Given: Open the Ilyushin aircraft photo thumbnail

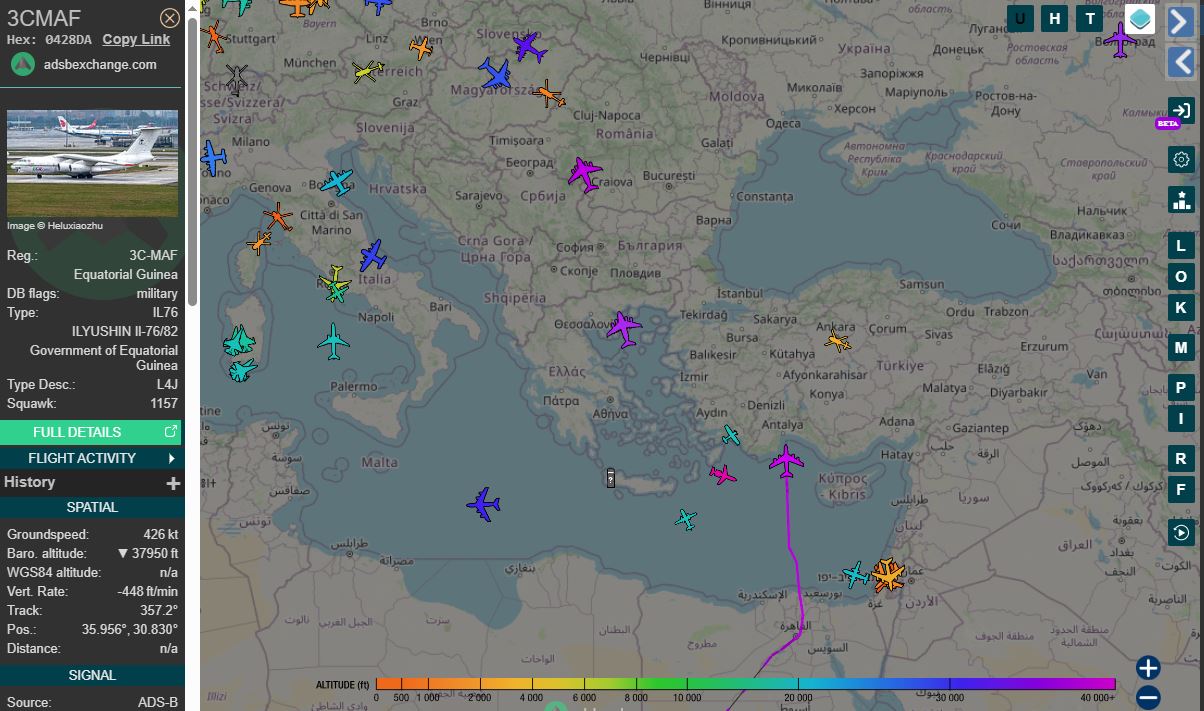Looking at the screenshot, I should tap(92, 163).
